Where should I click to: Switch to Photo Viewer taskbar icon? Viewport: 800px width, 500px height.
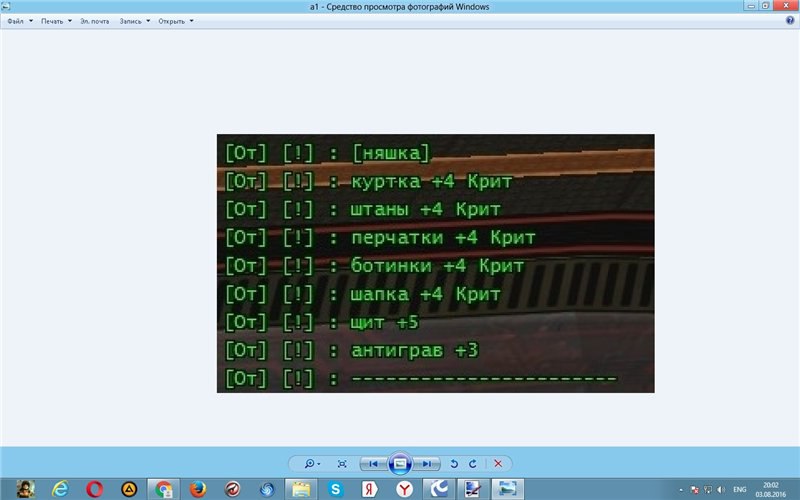click(508, 489)
